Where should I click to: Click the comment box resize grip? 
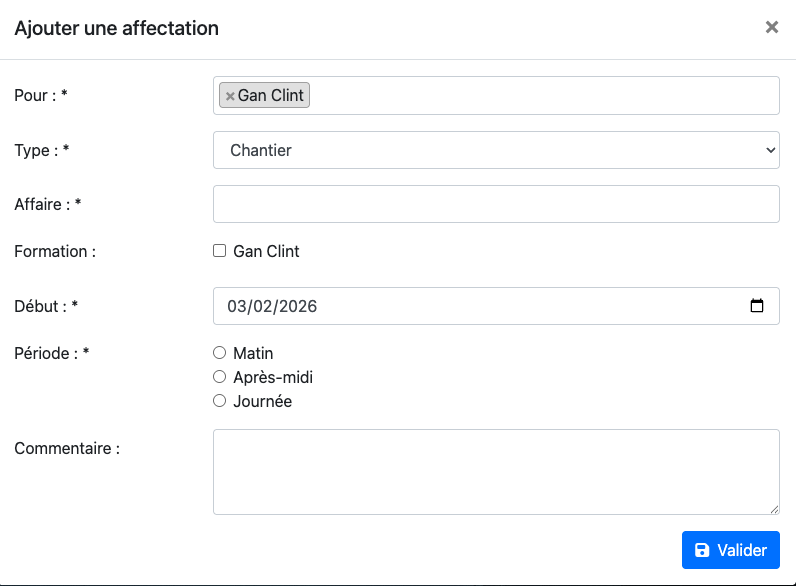coord(773,508)
